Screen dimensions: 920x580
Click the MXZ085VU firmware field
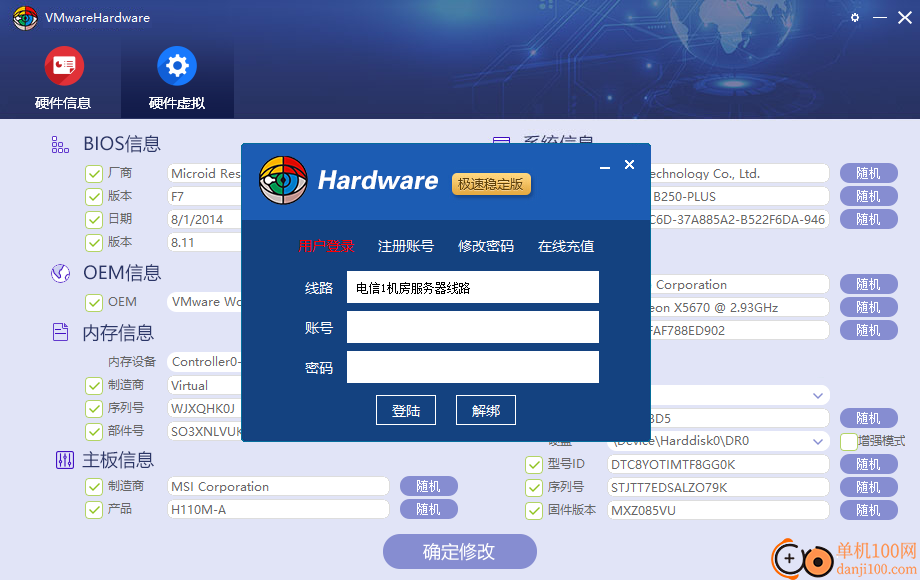click(x=718, y=510)
